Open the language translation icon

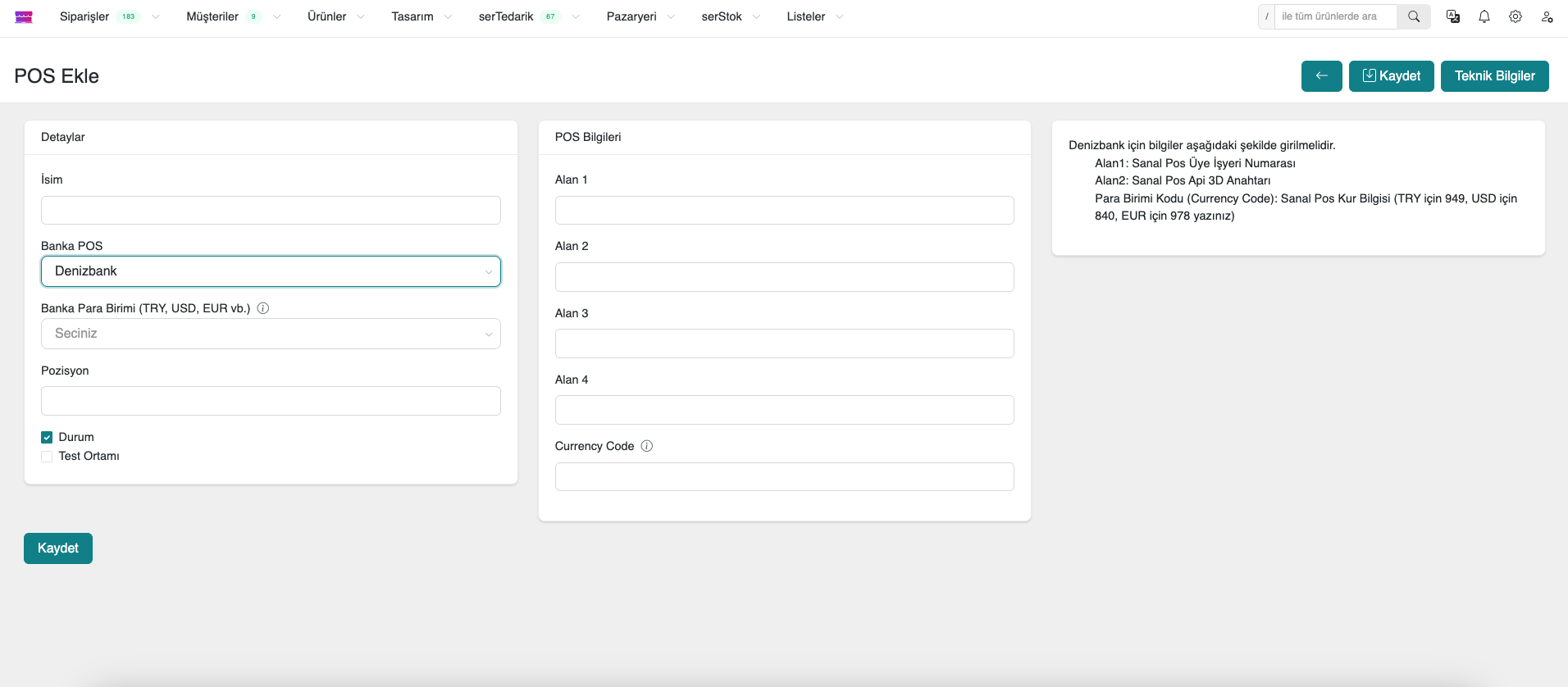tap(1453, 16)
